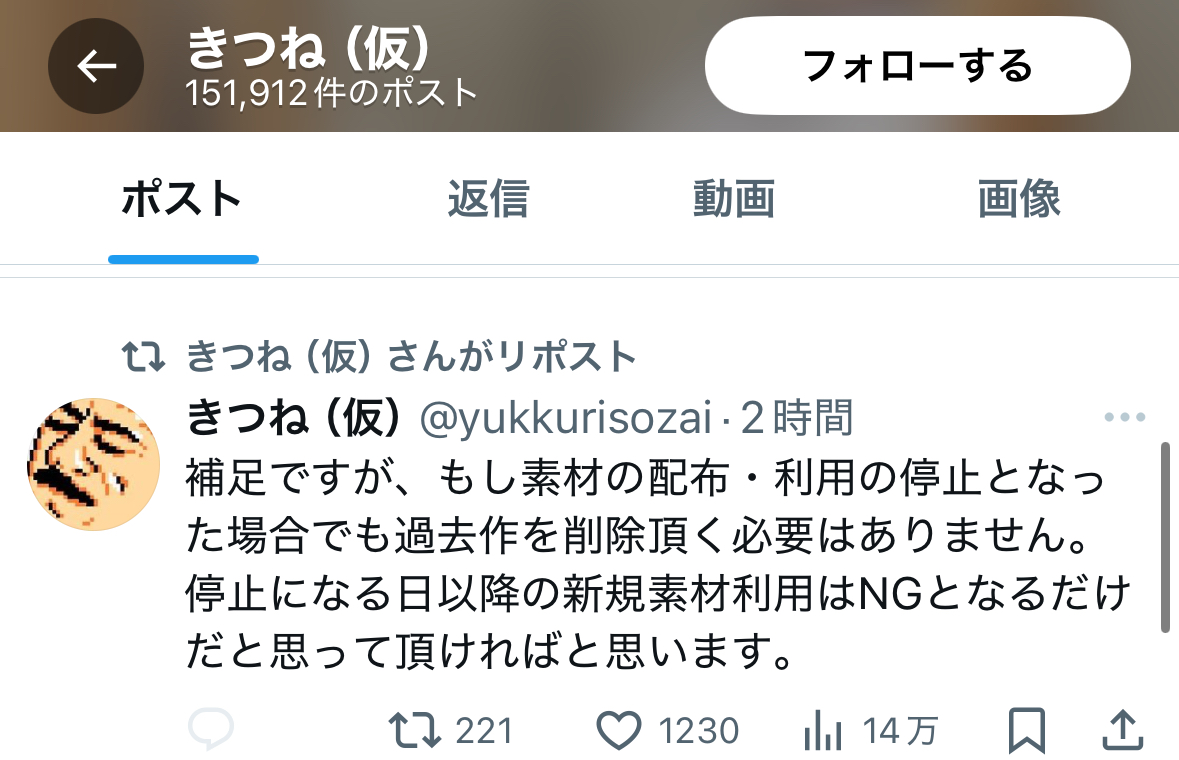Screen dimensions: 1179x760
Task: Click the reply speech bubble icon
Action: coord(211,728)
